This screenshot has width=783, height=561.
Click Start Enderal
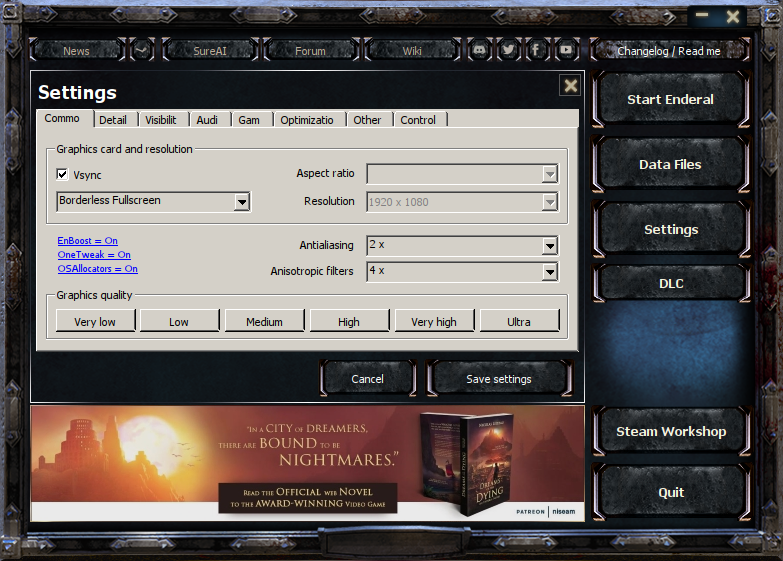(671, 99)
